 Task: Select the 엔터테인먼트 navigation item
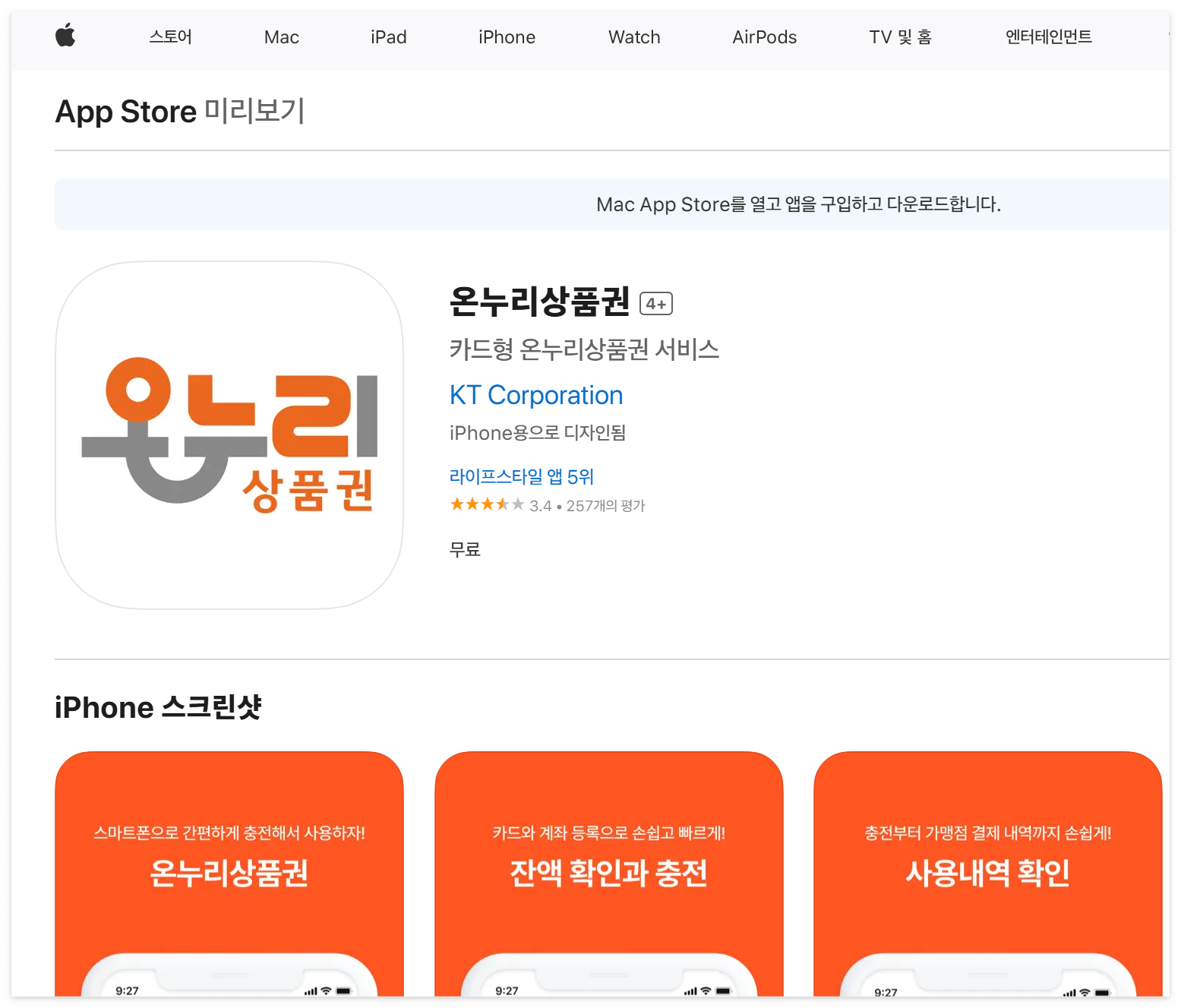point(1047,36)
